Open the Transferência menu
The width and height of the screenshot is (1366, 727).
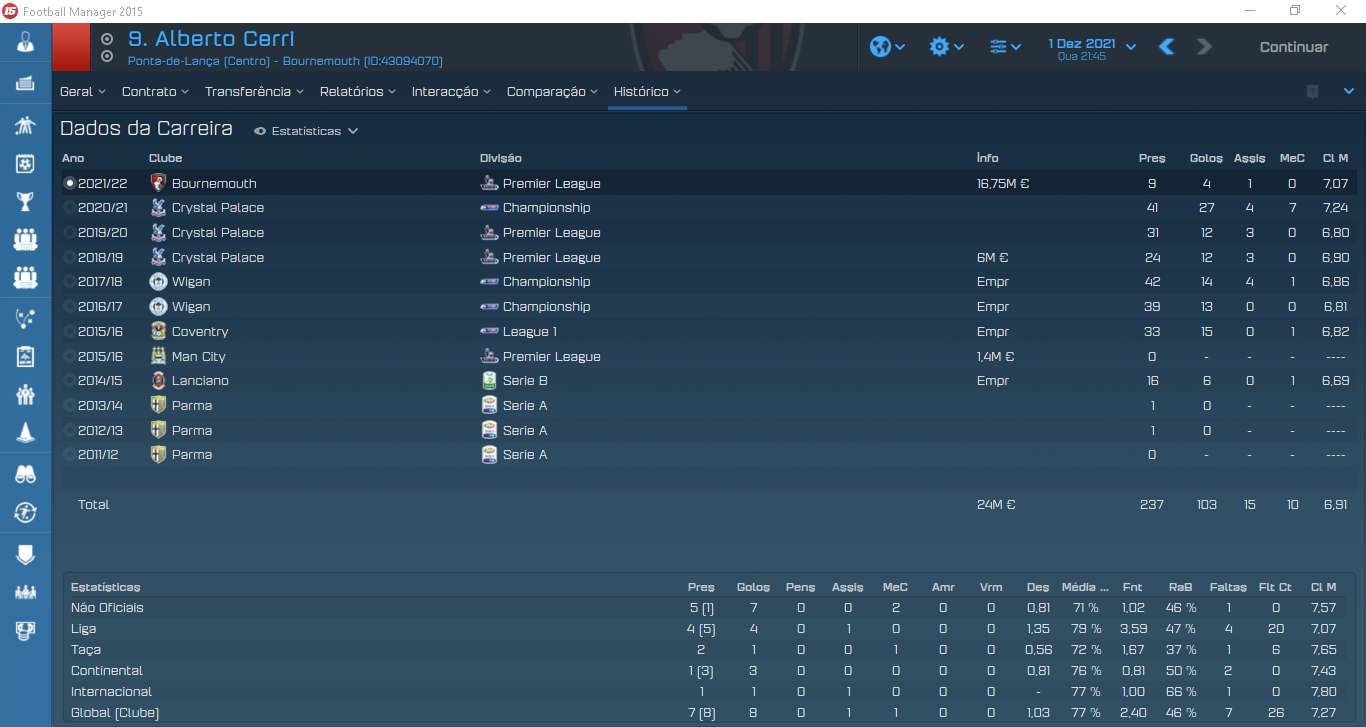click(255, 91)
